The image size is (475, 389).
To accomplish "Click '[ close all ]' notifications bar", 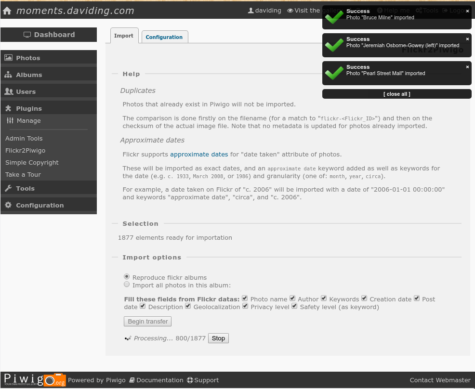I will (397, 94).
